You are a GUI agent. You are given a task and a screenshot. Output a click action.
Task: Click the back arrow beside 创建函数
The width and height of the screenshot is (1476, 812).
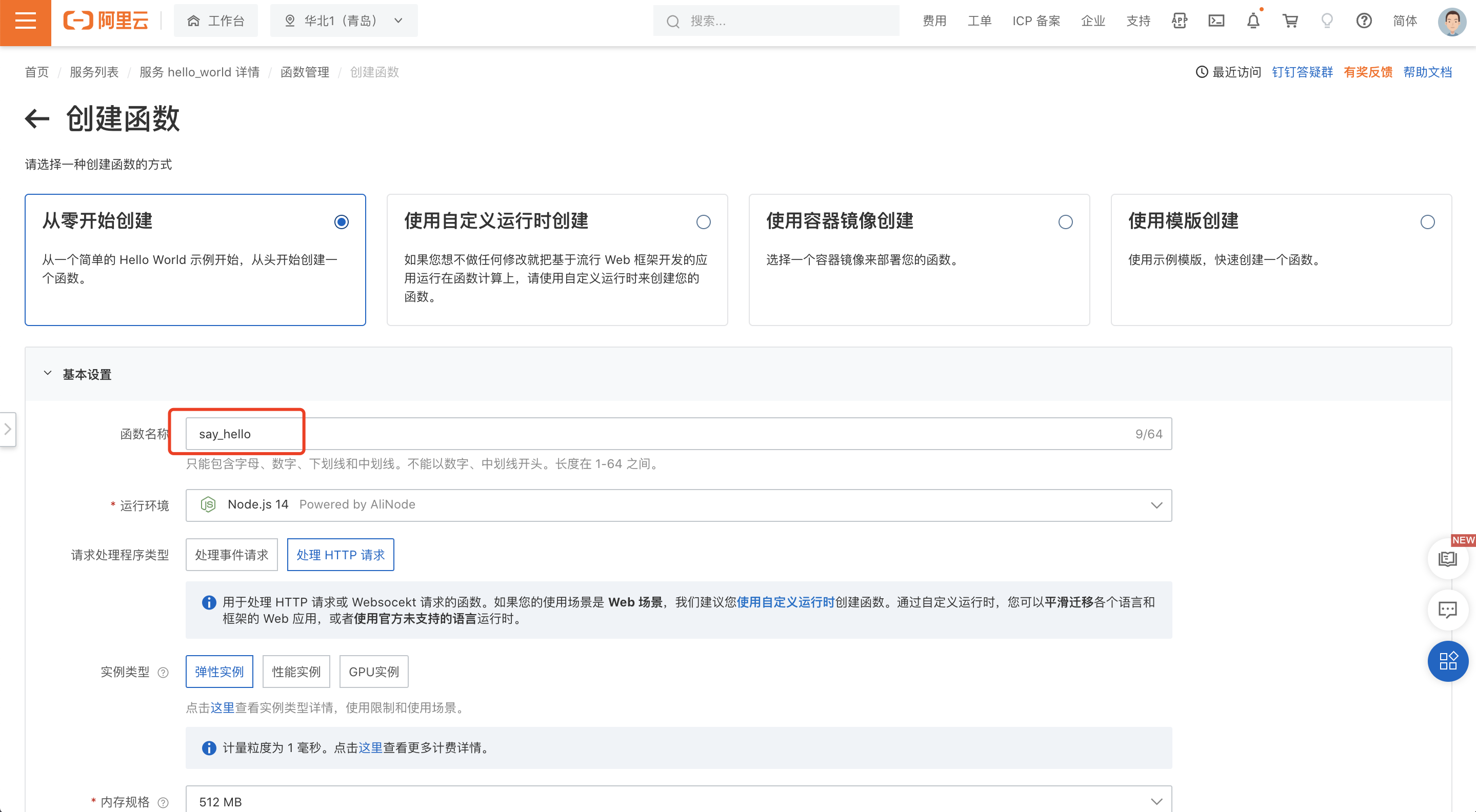tap(37, 119)
